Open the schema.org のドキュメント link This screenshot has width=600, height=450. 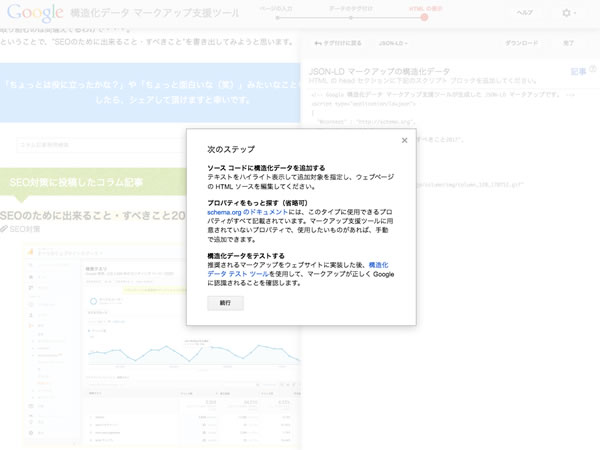(x=248, y=212)
